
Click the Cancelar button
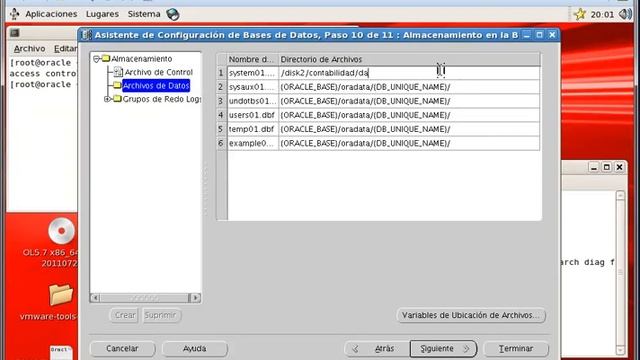point(122,349)
